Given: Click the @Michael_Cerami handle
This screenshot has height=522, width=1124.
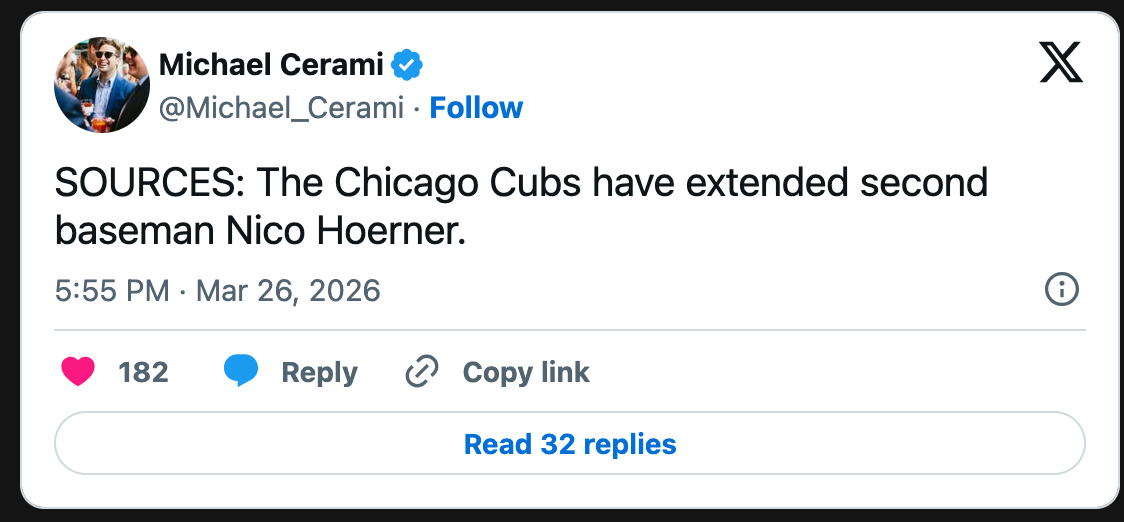Looking at the screenshot, I should click(x=281, y=108).
